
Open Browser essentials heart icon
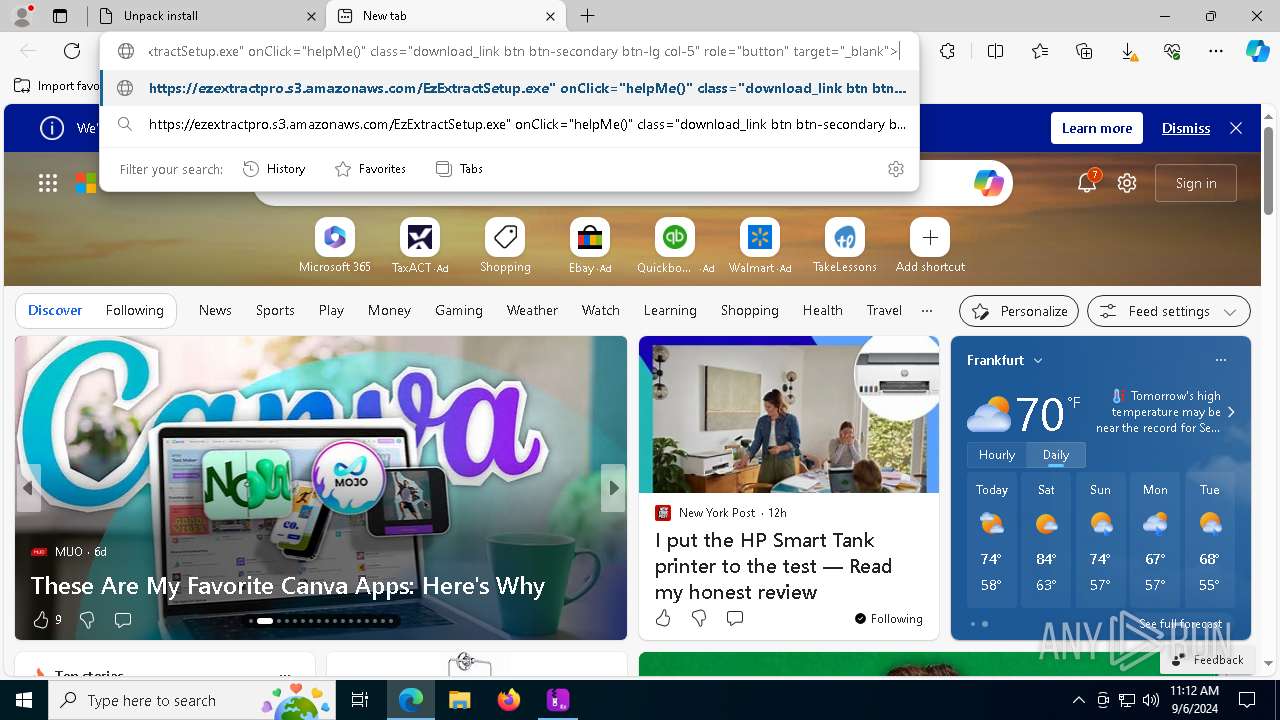[1172, 51]
